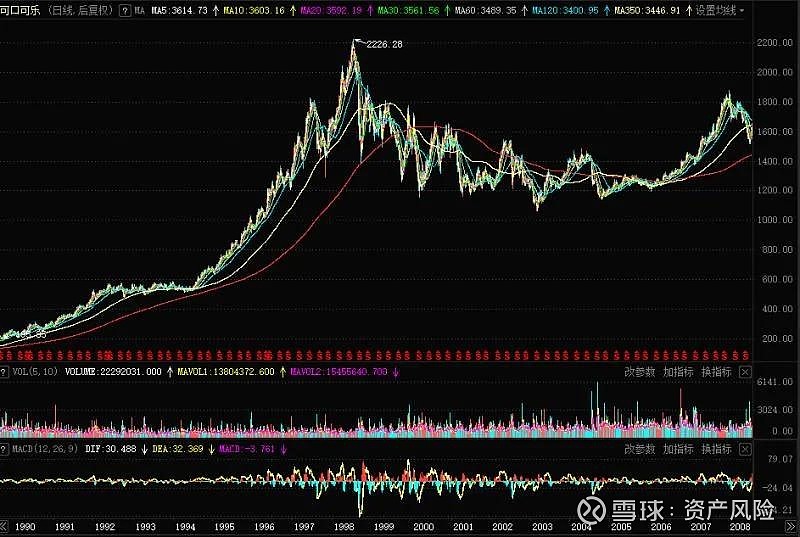Click the 6141.00 volume axis label
This screenshot has height=537, width=800.
click(774, 382)
